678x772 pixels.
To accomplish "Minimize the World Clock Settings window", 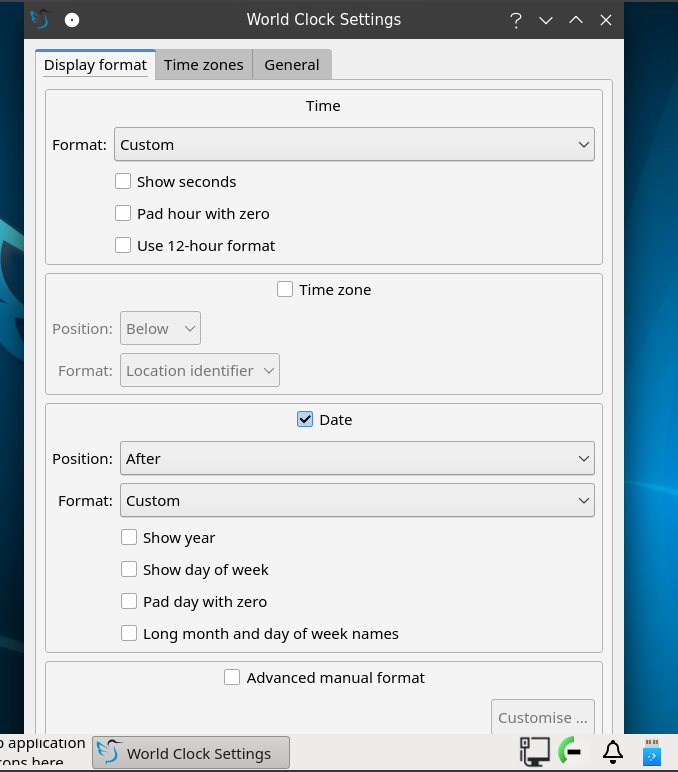I will pyautogui.click(x=546, y=20).
